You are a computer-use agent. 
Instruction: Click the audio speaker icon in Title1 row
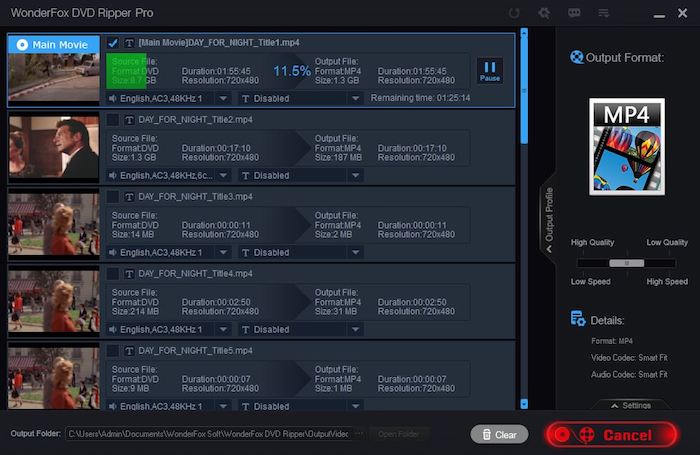[x=112, y=98]
